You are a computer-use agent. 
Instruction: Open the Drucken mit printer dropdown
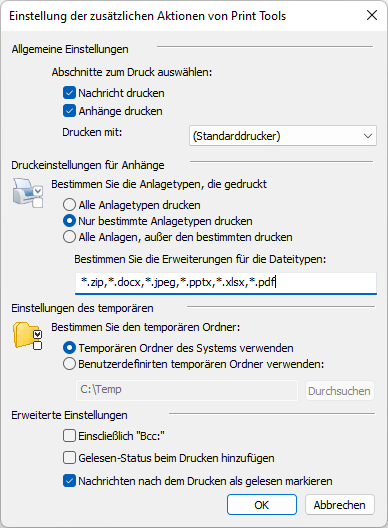[x=283, y=136]
